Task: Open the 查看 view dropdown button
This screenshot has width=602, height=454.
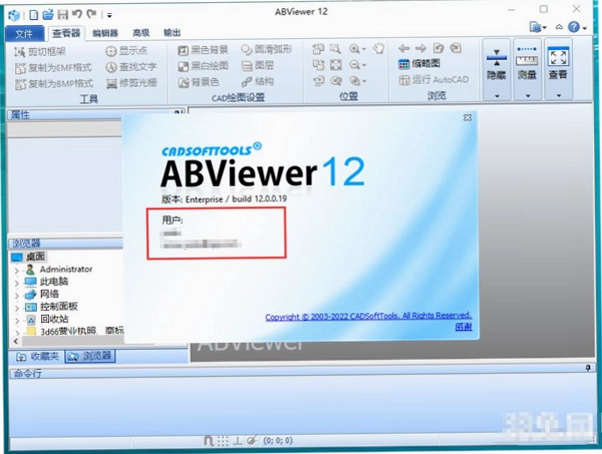Action: 558,69
